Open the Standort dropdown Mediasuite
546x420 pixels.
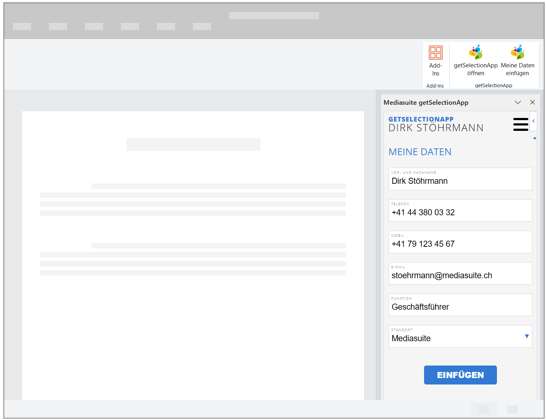click(460, 336)
